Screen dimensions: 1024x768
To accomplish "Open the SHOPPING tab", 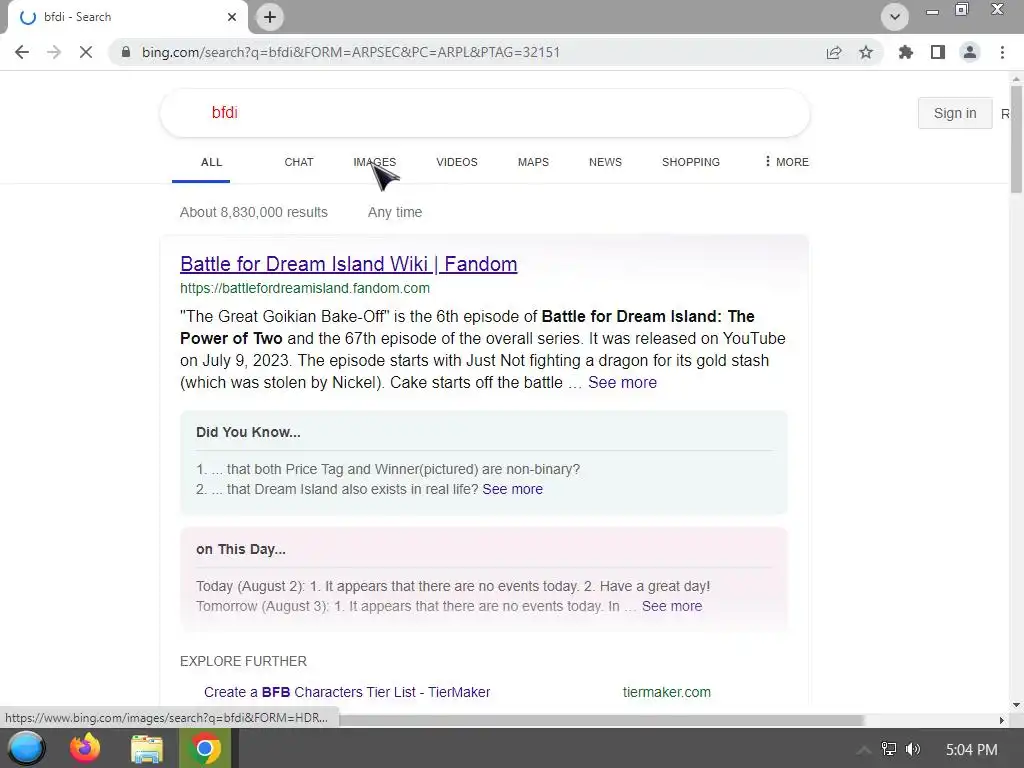I will pyautogui.click(x=690, y=162).
